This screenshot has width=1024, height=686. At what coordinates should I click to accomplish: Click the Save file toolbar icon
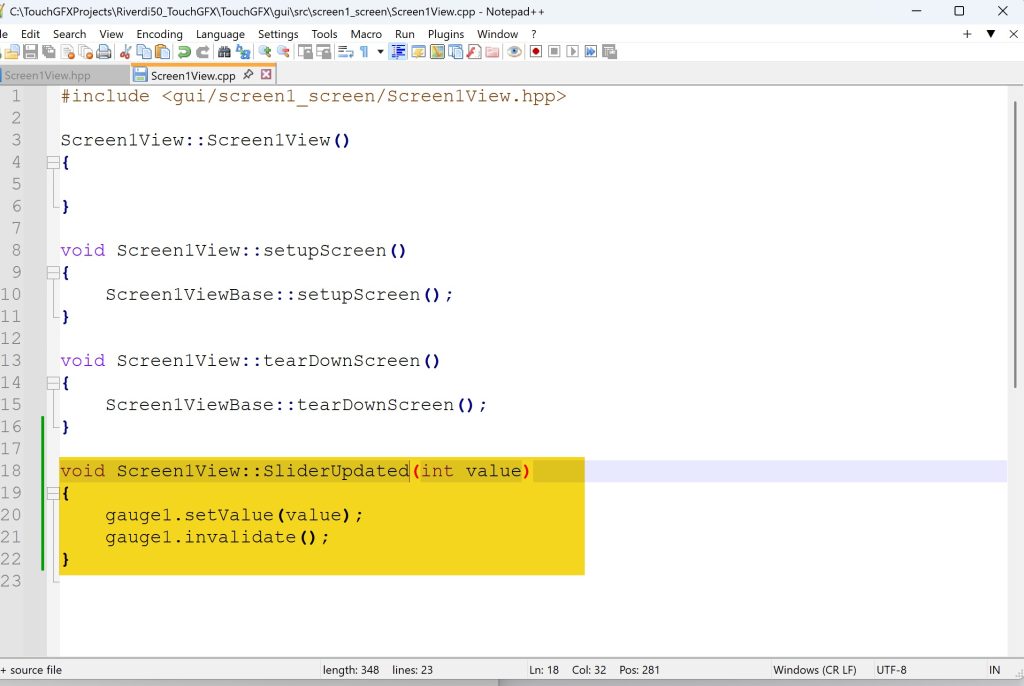(x=30, y=51)
